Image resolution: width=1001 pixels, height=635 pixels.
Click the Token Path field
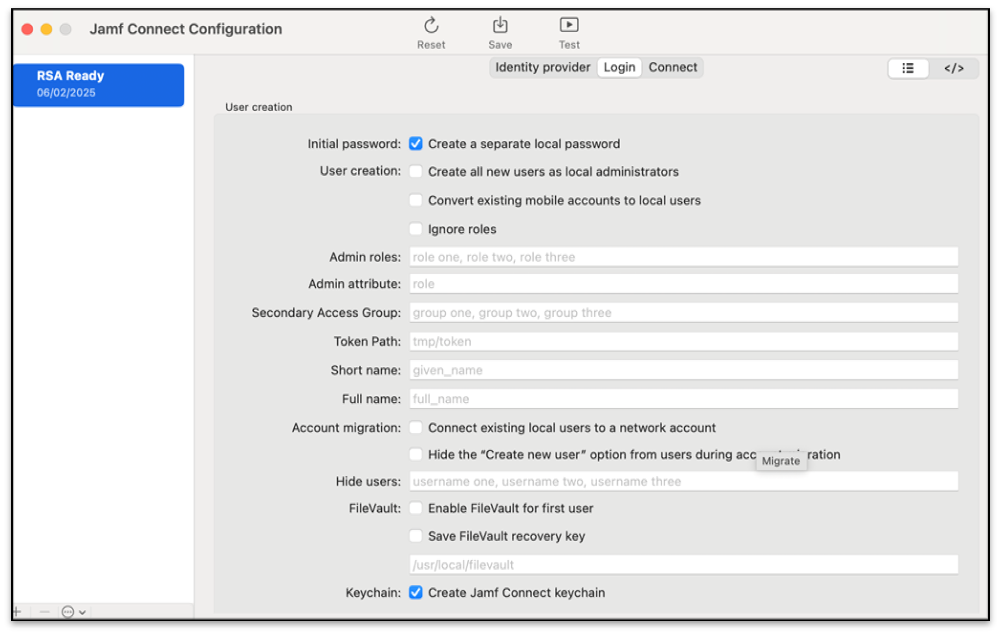(683, 341)
